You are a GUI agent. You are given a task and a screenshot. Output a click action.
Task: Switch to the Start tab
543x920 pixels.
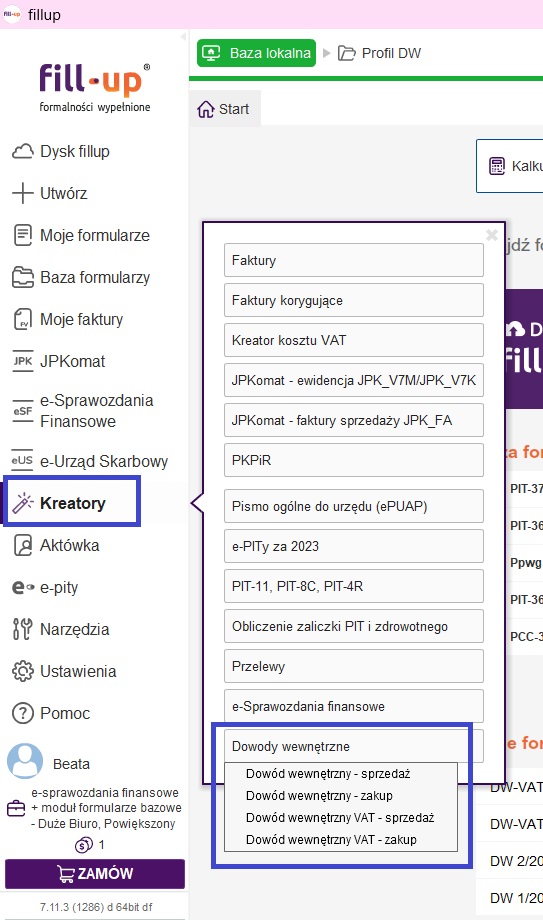click(224, 109)
